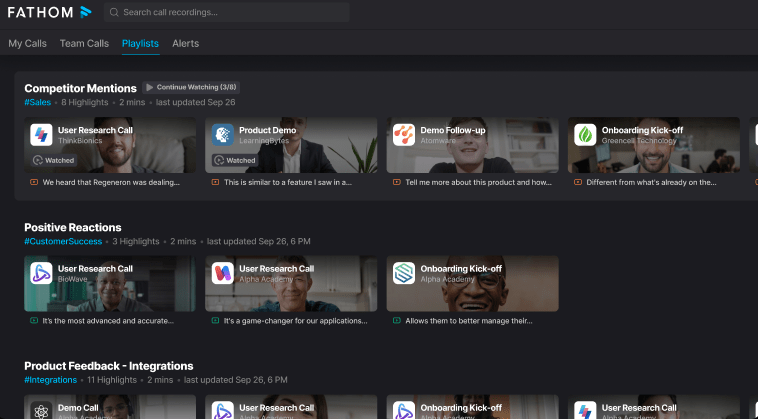Click 'This is similar to a feature I saw in a...'

coord(288,182)
